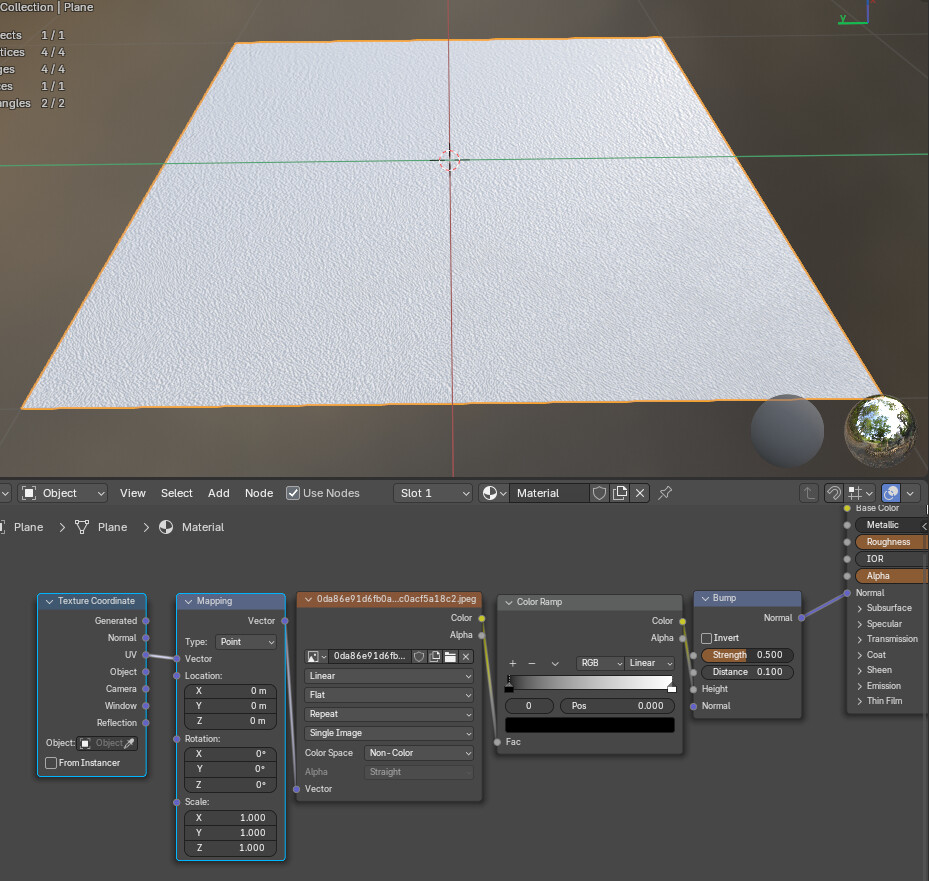Enable Invert on the Bump node
Screen dimensions: 929x881
click(706, 638)
